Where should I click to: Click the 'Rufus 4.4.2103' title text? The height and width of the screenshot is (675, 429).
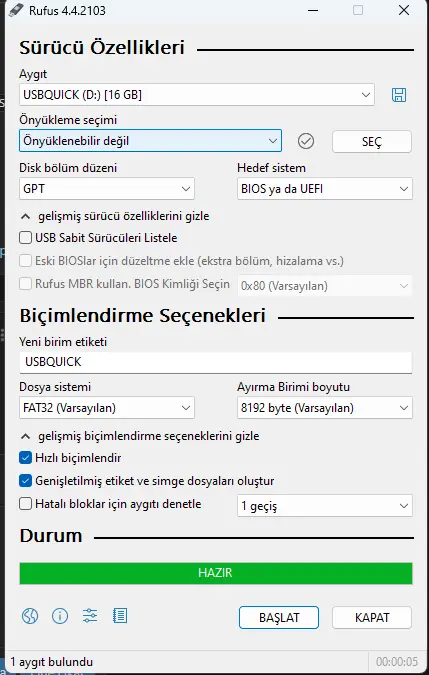click(67, 11)
